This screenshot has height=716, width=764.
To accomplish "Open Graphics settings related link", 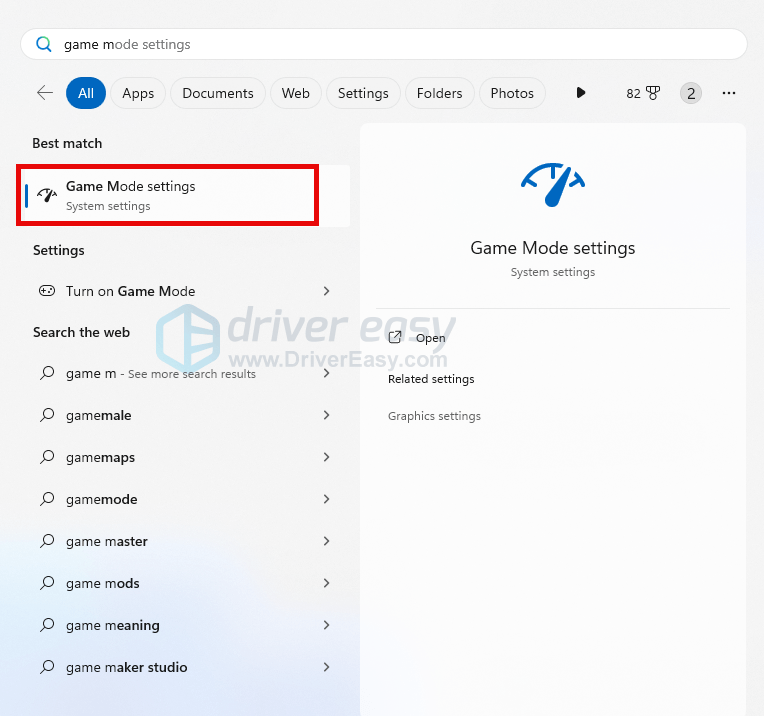I will click(x=434, y=416).
